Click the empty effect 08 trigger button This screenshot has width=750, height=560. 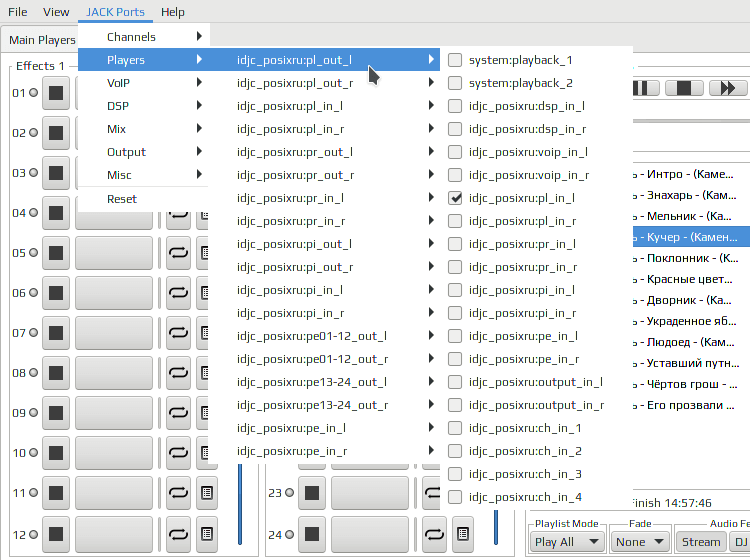coord(114,373)
